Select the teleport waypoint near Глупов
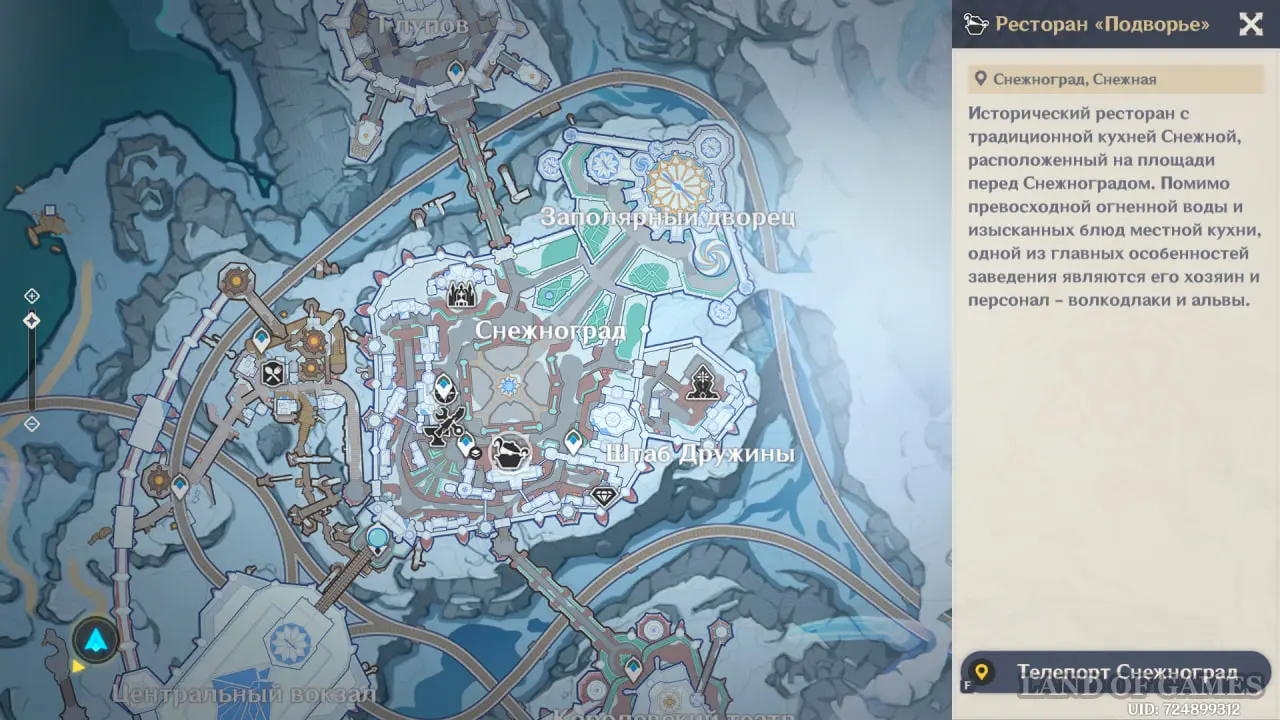Image resolution: width=1280 pixels, height=720 pixels. pyautogui.click(x=456, y=72)
